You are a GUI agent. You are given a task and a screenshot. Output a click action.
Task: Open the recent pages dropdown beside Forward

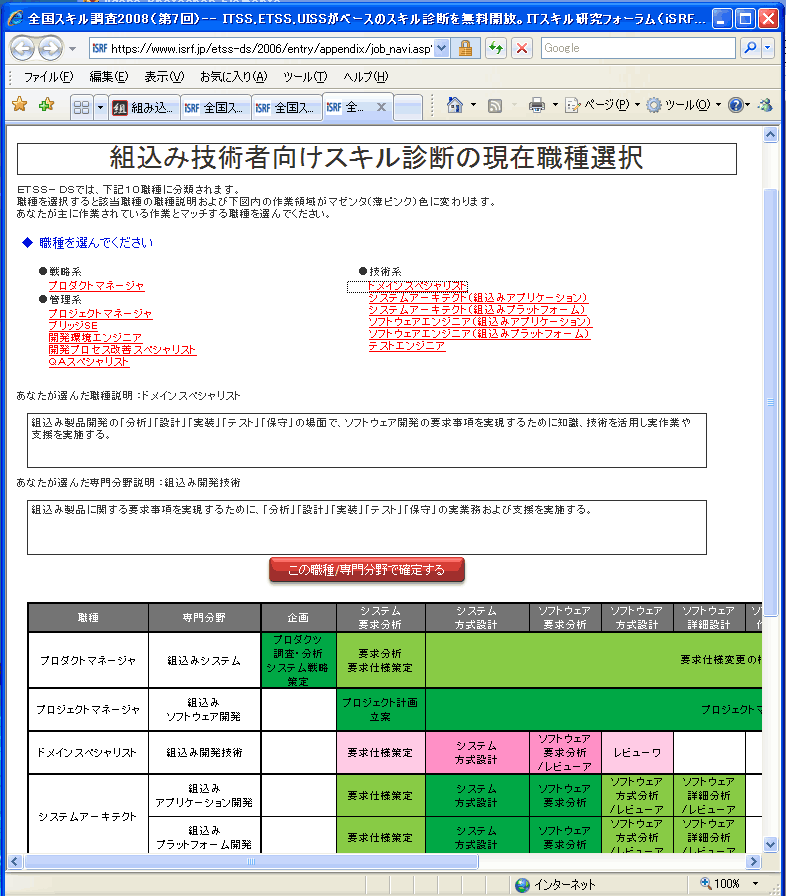tap(73, 49)
